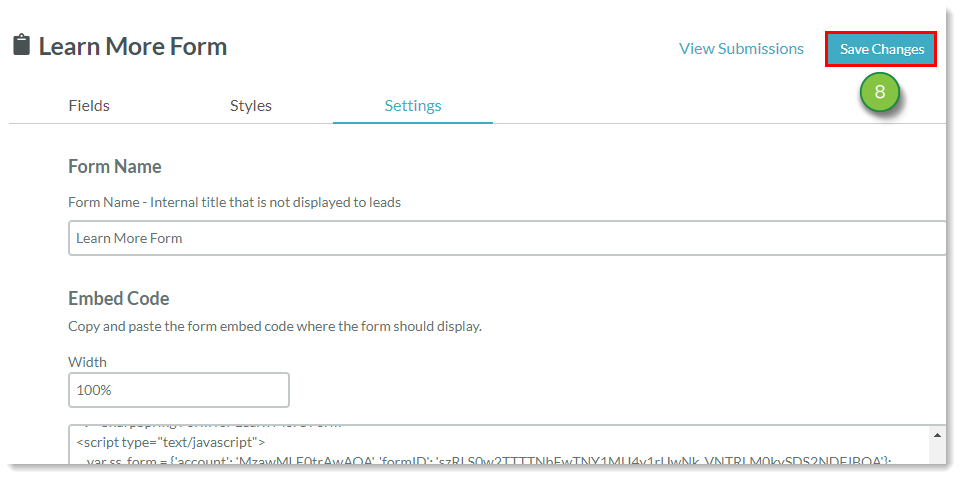Click the embed code scrollbar up arrow
The height and width of the screenshot is (479, 961).
pyautogui.click(x=938, y=435)
